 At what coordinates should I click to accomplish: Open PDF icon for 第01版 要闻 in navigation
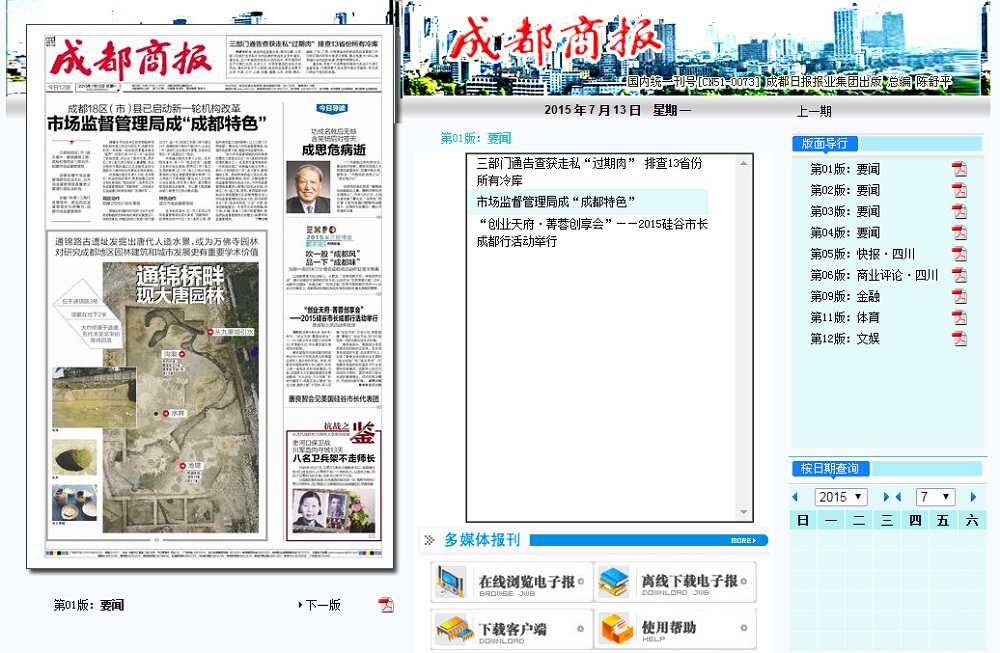tap(959, 169)
